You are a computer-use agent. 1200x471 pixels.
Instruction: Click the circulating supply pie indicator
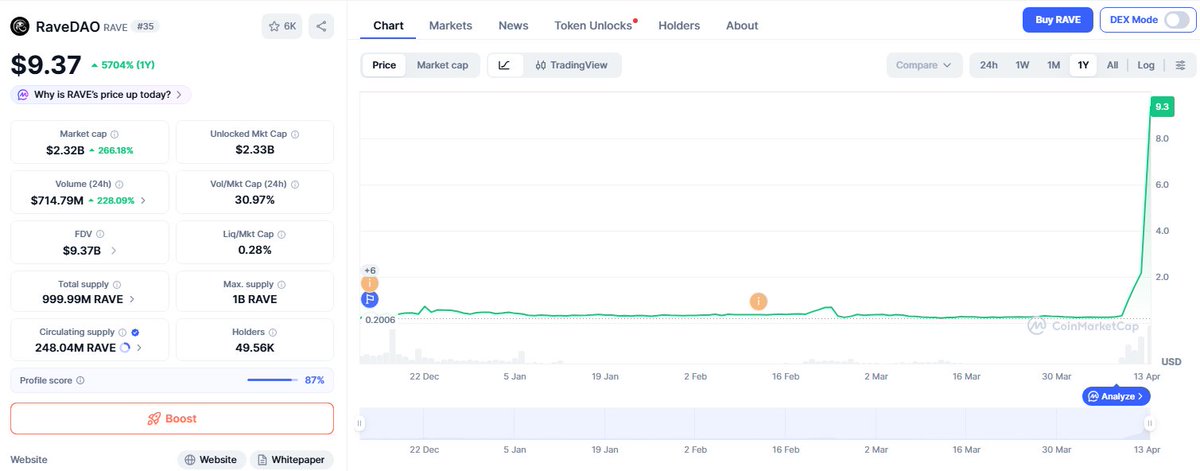pyautogui.click(x=125, y=348)
